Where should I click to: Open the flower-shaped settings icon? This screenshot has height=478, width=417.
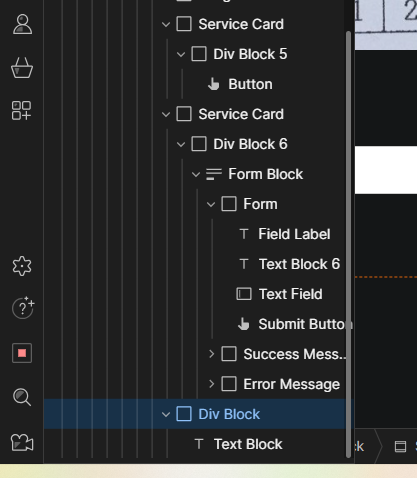pyautogui.click(x=22, y=266)
